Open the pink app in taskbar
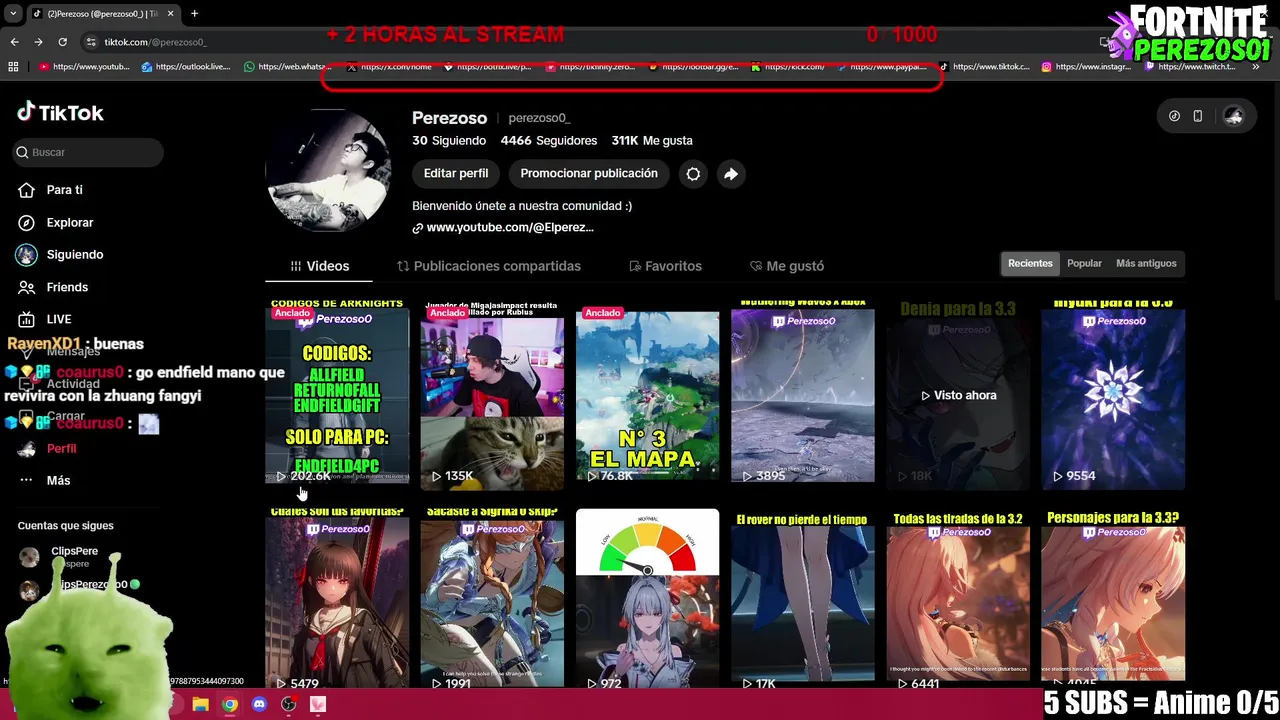 click(x=318, y=704)
